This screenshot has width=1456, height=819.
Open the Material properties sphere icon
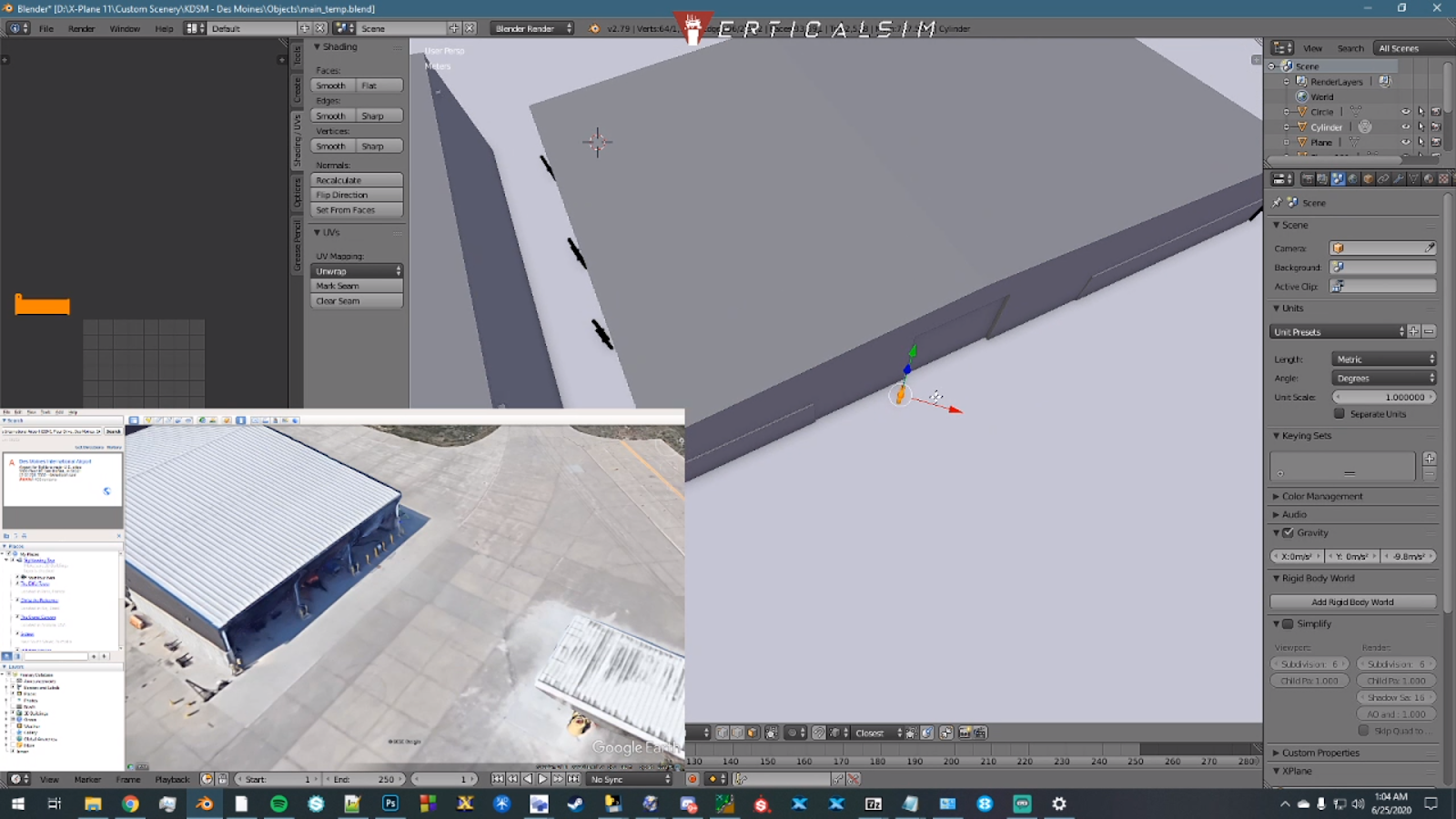[x=1429, y=179]
